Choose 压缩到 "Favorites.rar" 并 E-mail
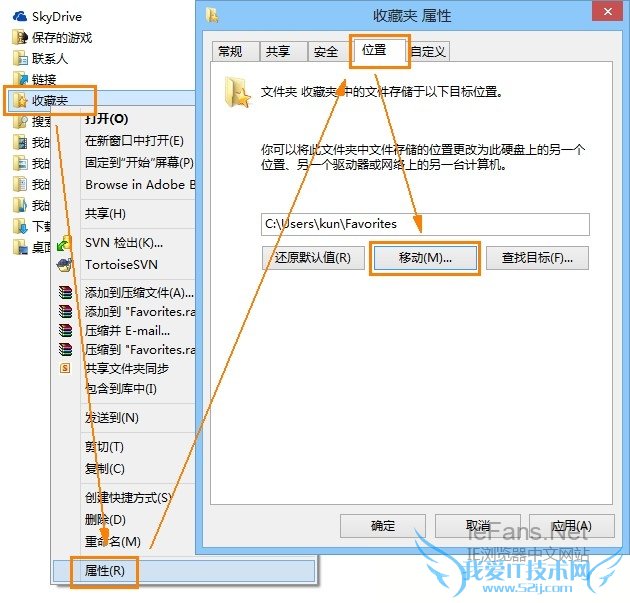630x603 pixels. pyautogui.click(x=140, y=349)
